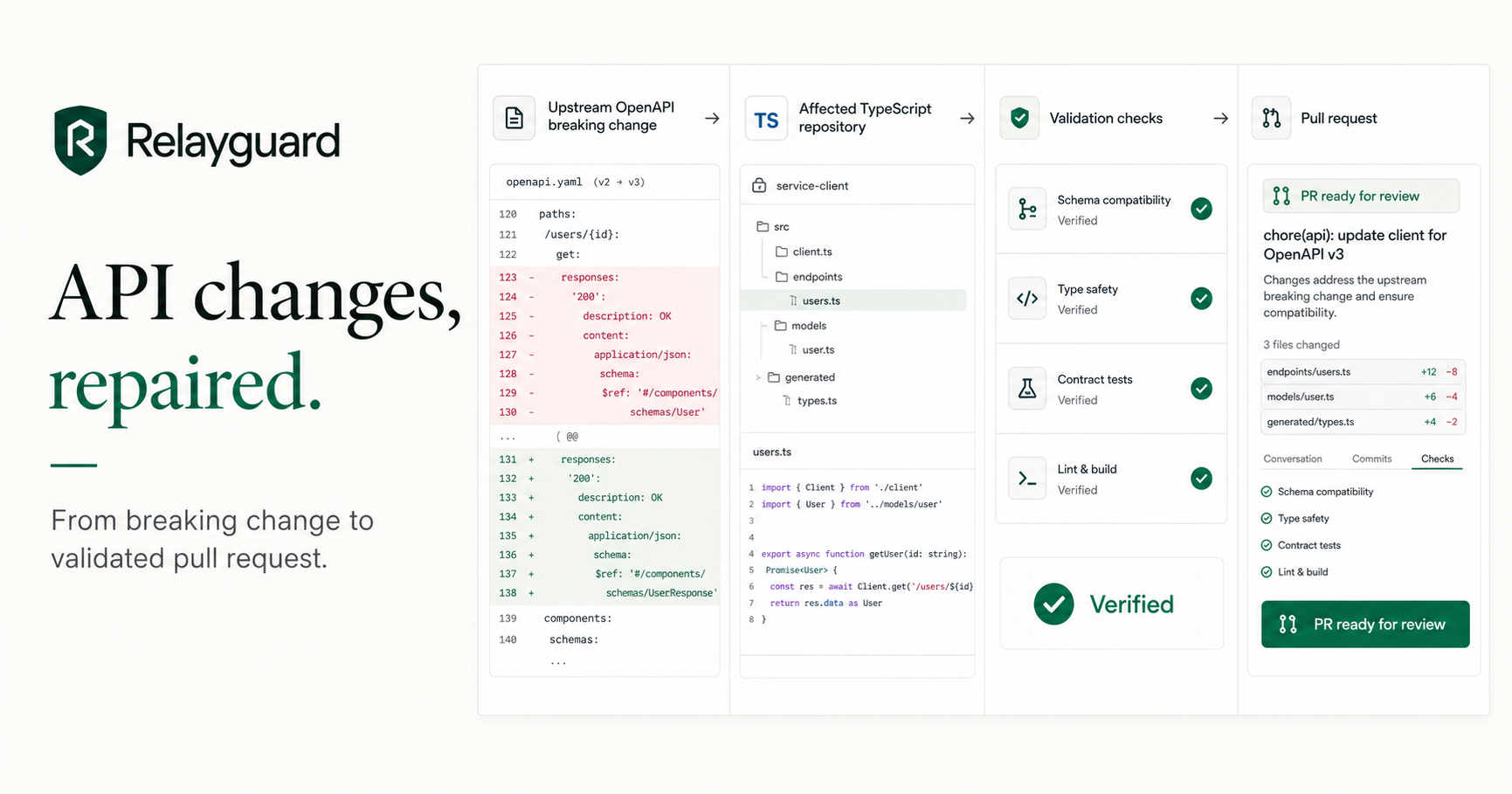Click the terminal icon for Lint & build
Screen dimensions: 1512x794
[1027, 479]
